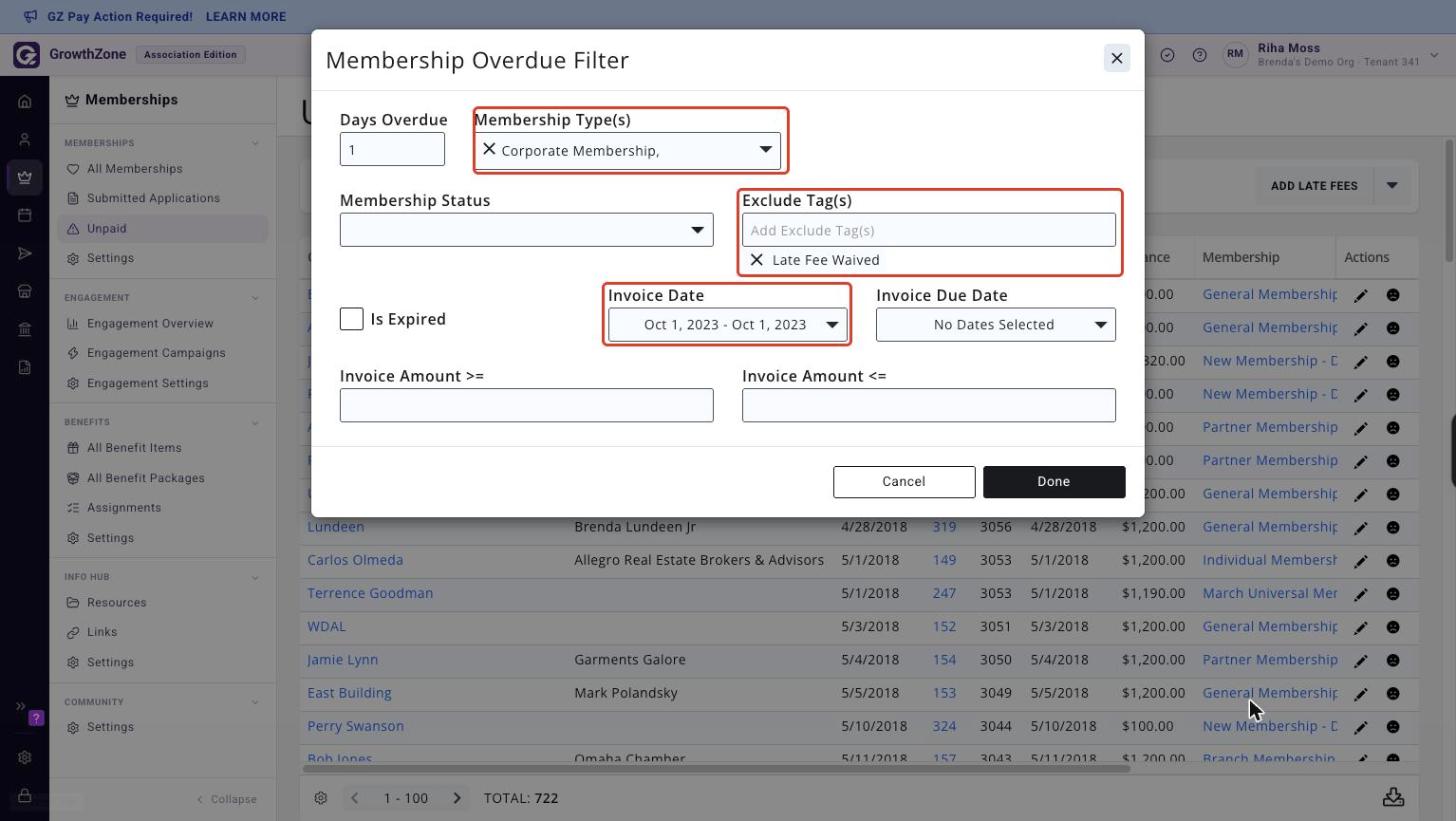Open the Contacts person icon in rail
This screenshot has width=1456, height=821.
tap(25, 139)
